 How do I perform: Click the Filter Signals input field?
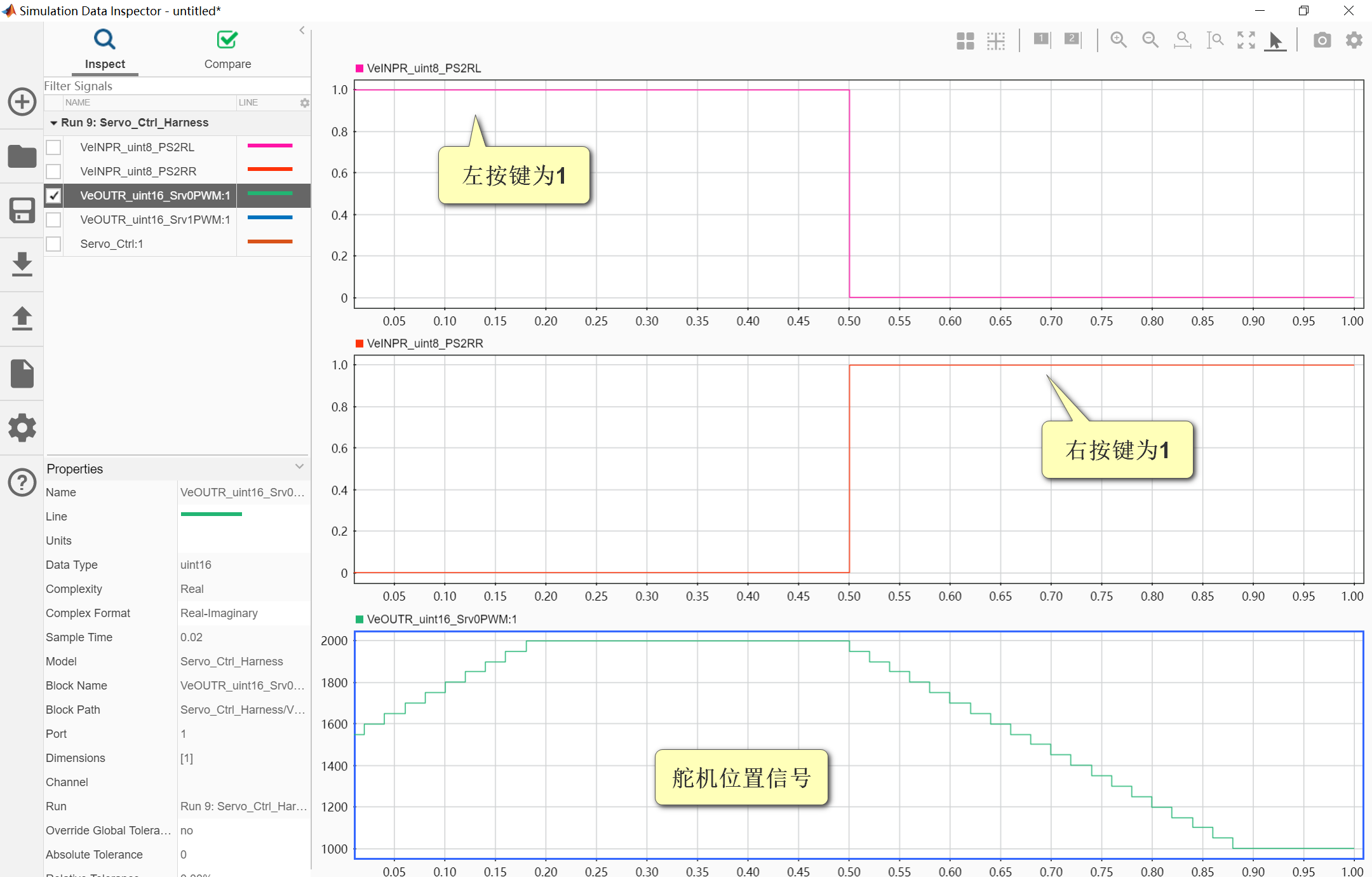tap(171, 86)
